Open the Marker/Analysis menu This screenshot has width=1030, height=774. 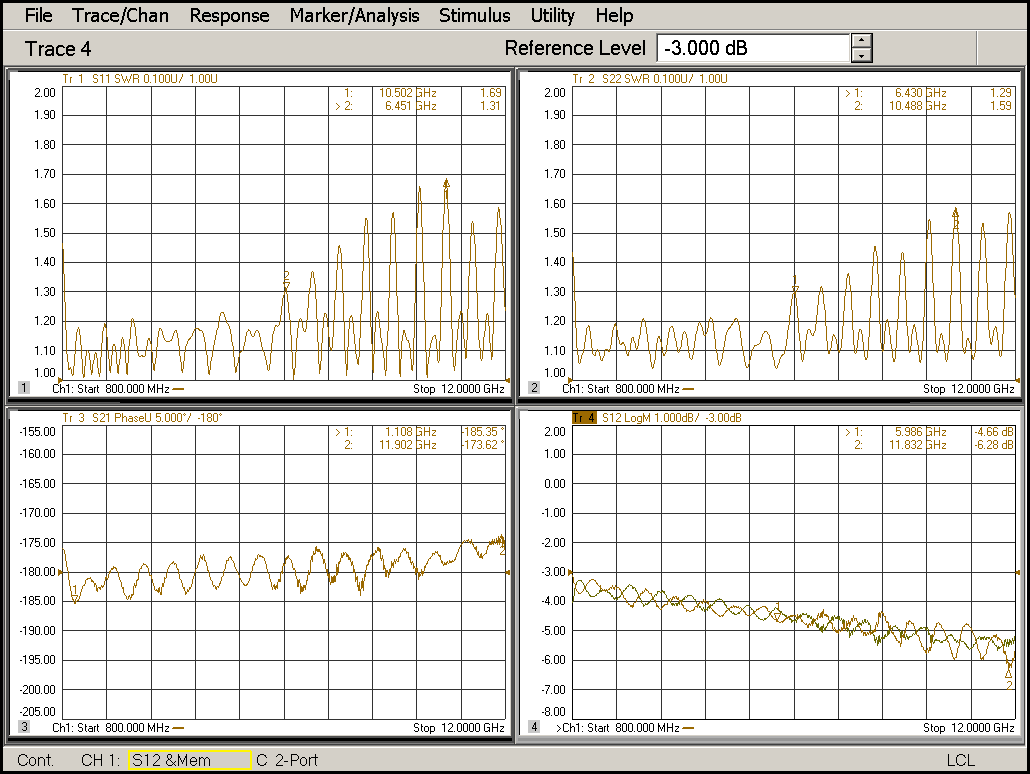(x=354, y=15)
